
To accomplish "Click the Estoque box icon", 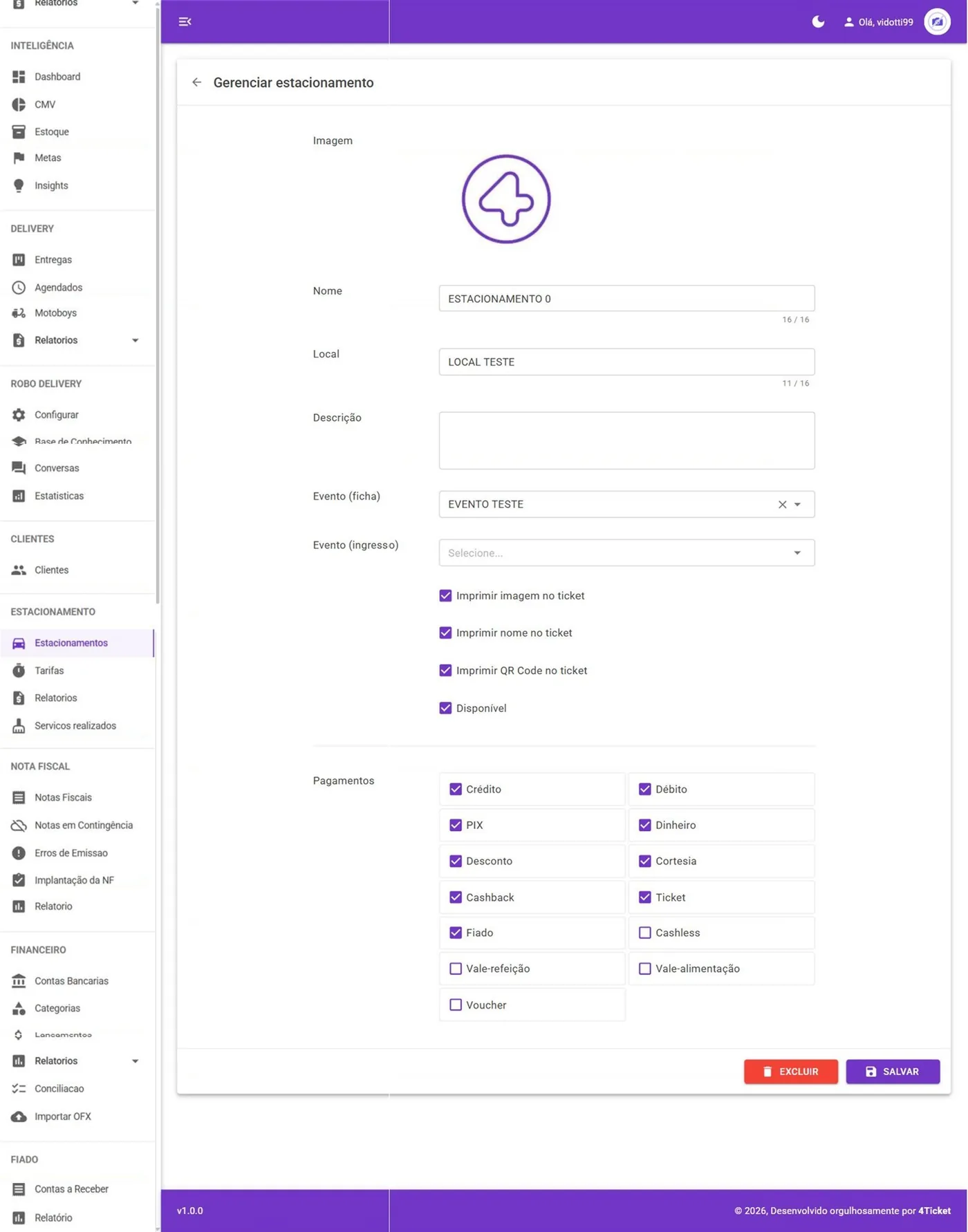I will pyautogui.click(x=19, y=131).
